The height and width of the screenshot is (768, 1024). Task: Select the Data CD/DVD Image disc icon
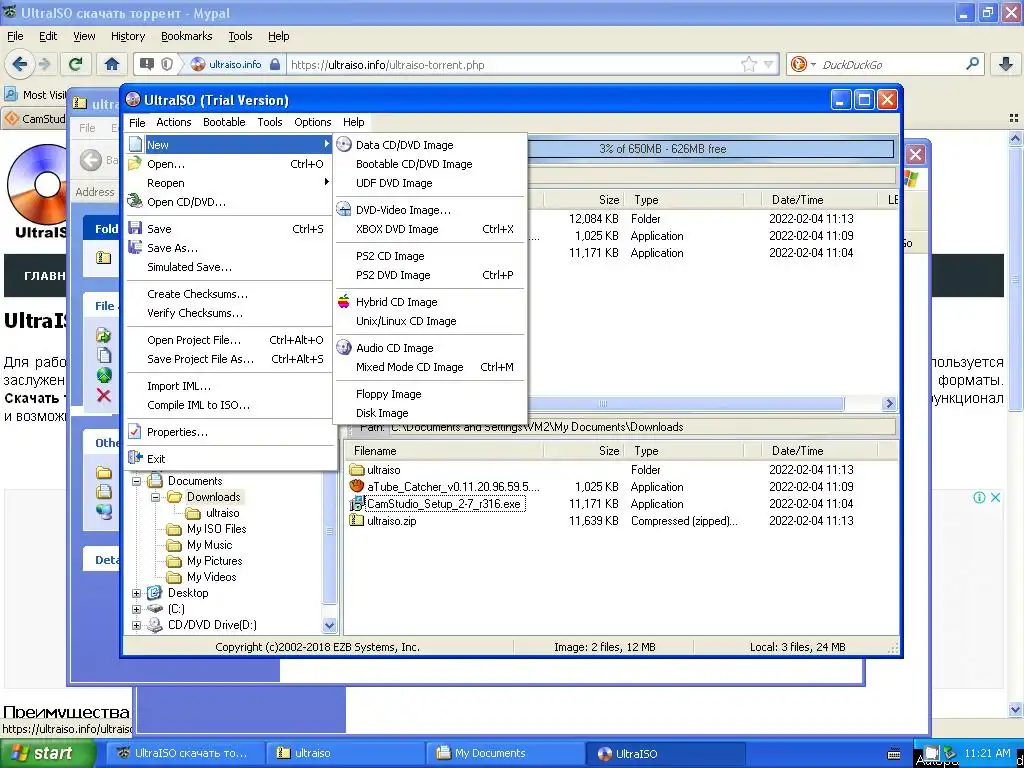click(x=344, y=145)
